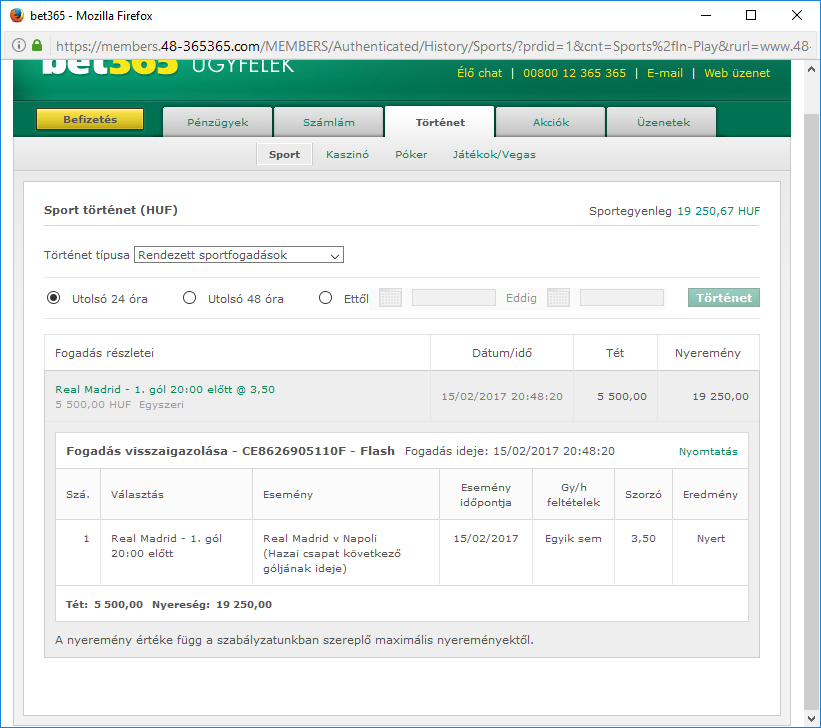The image size is (821, 728).
Task: Click the Tét column header
Action: (615, 353)
